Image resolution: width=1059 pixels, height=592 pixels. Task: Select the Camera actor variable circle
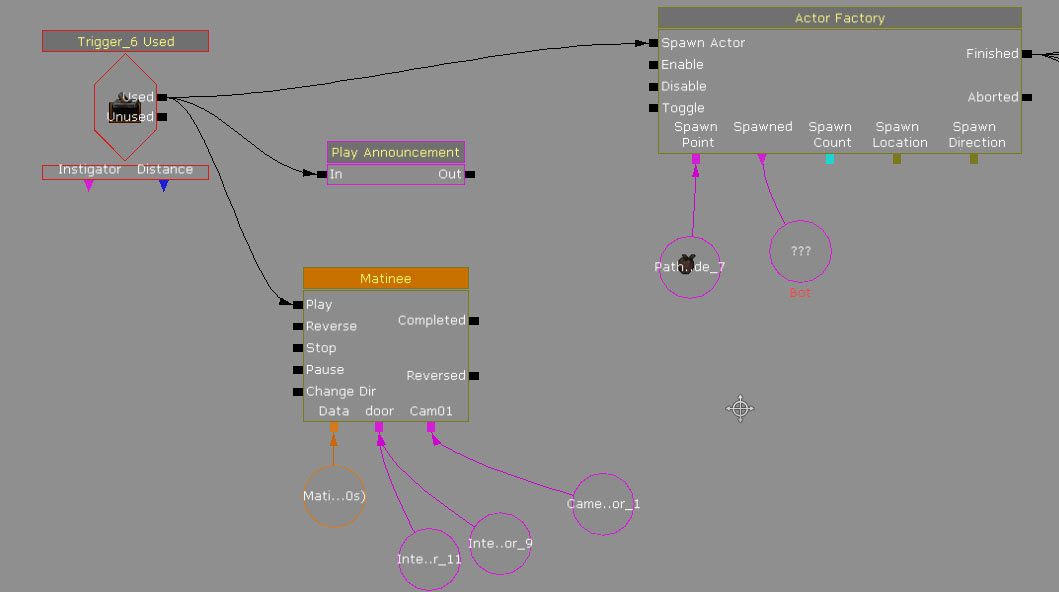coord(603,504)
